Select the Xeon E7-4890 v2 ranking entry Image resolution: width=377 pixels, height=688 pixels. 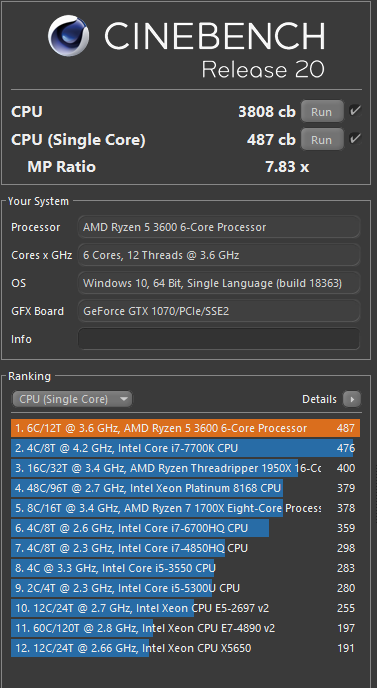[185, 628]
